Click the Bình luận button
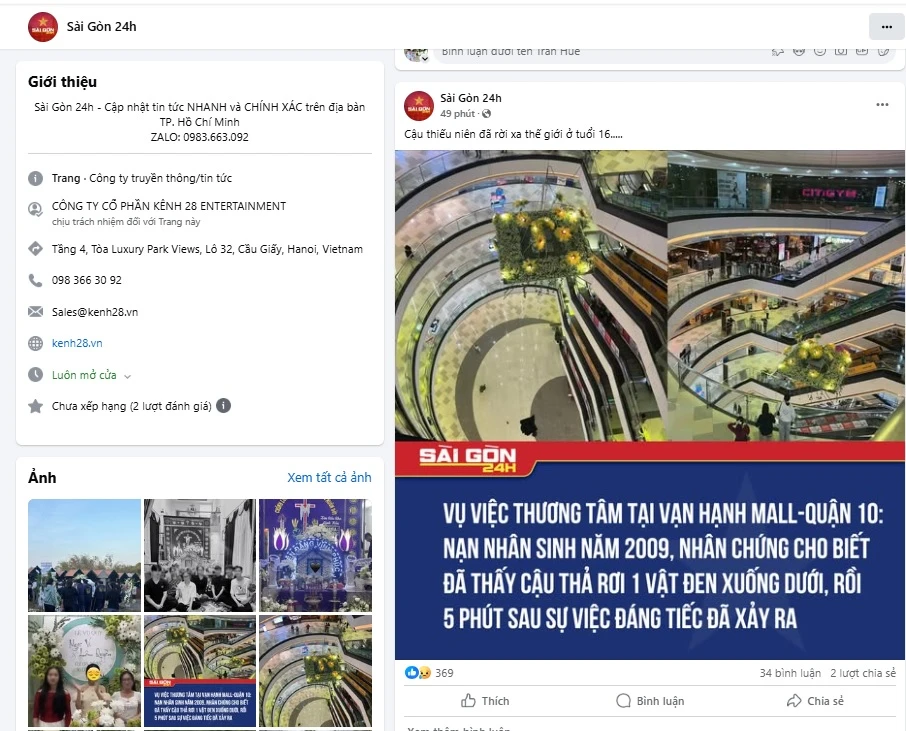906x731 pixels. [650, 701]
